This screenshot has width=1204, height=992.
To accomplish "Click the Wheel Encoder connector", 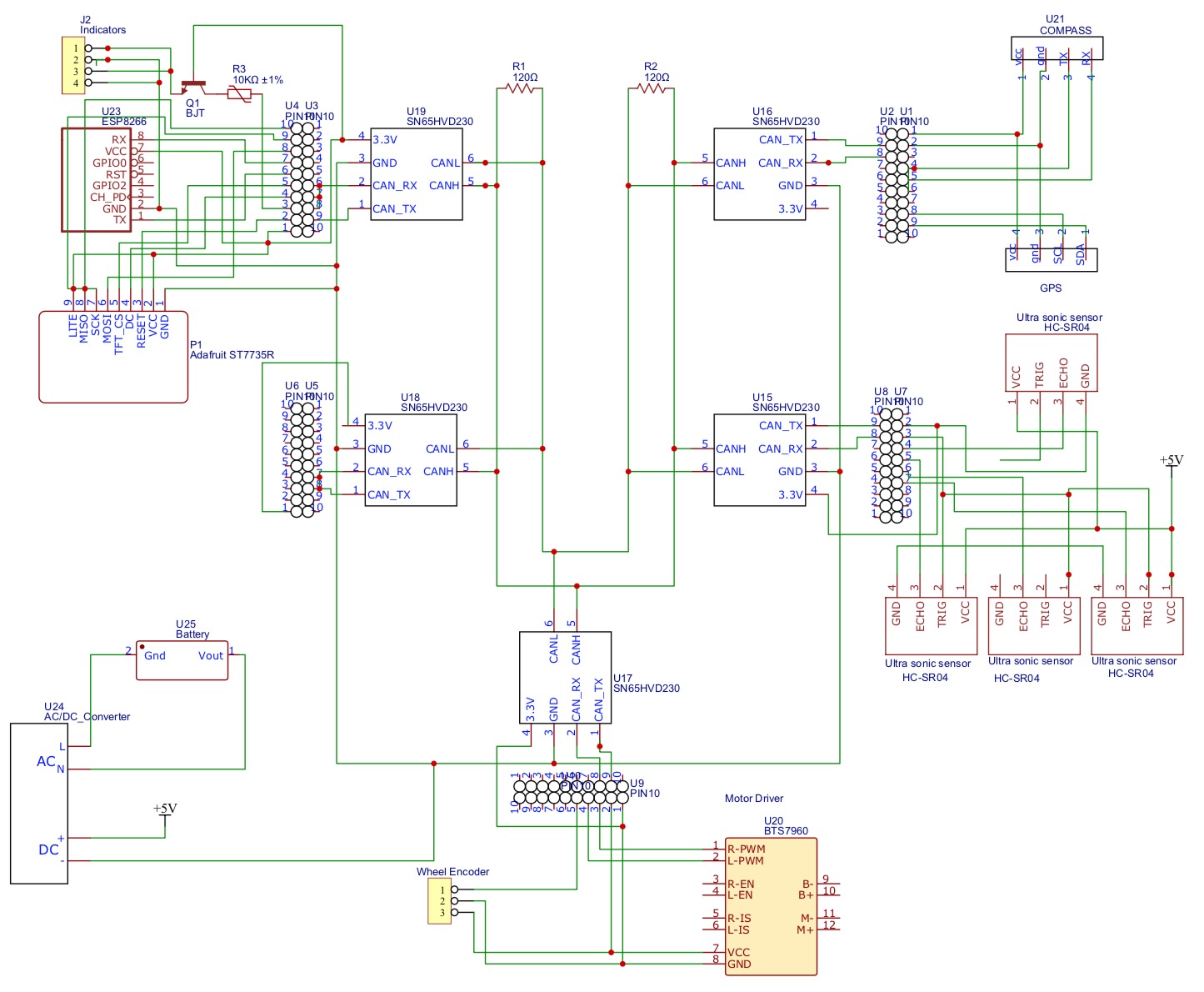I will [439, 901].
